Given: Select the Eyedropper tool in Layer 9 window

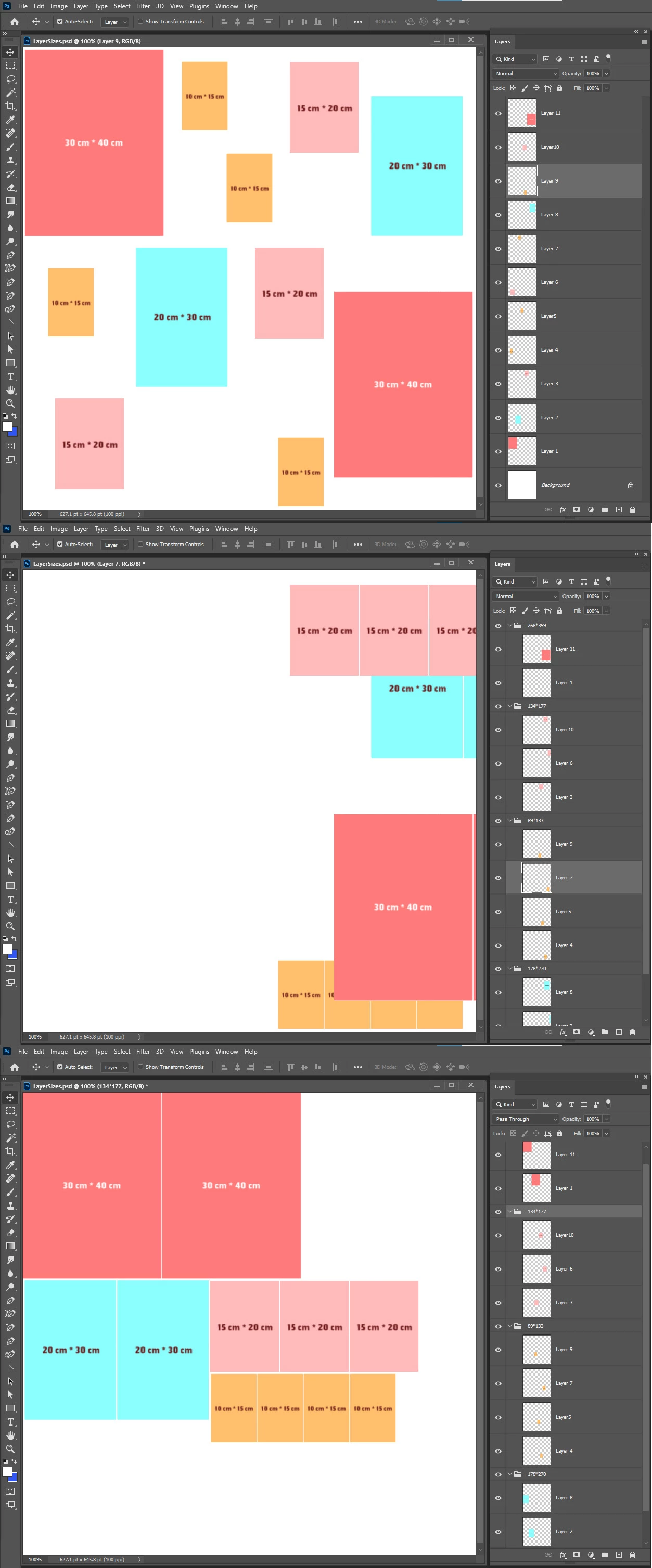Looking at the screenshot, I should pyautogui.click(x=10, y=119).
